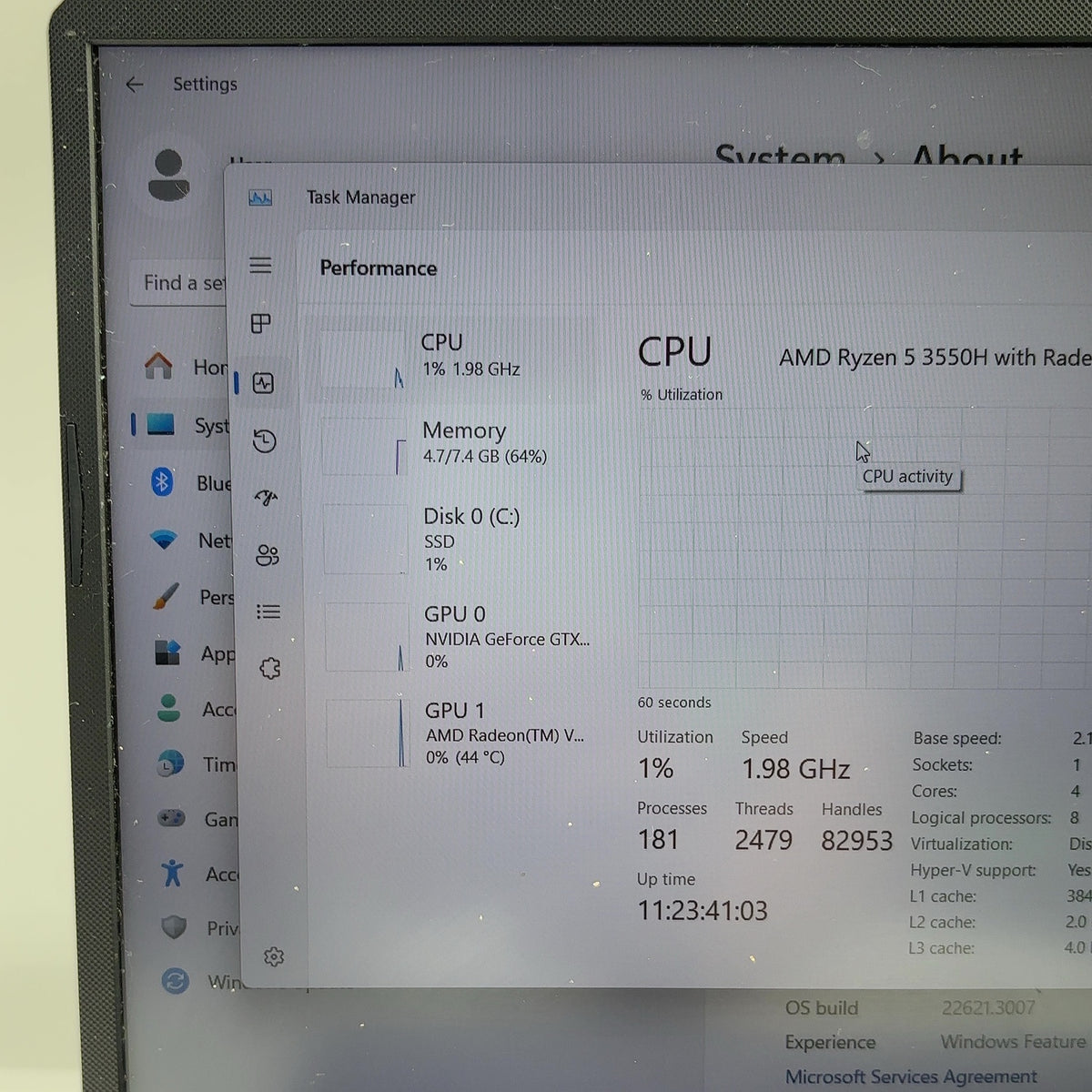Image resolution: width=1092 pixels, height=1092 pixels.
Task: Open the Startup apps icon
Action: pyautogui.click(x=266, y=498)
